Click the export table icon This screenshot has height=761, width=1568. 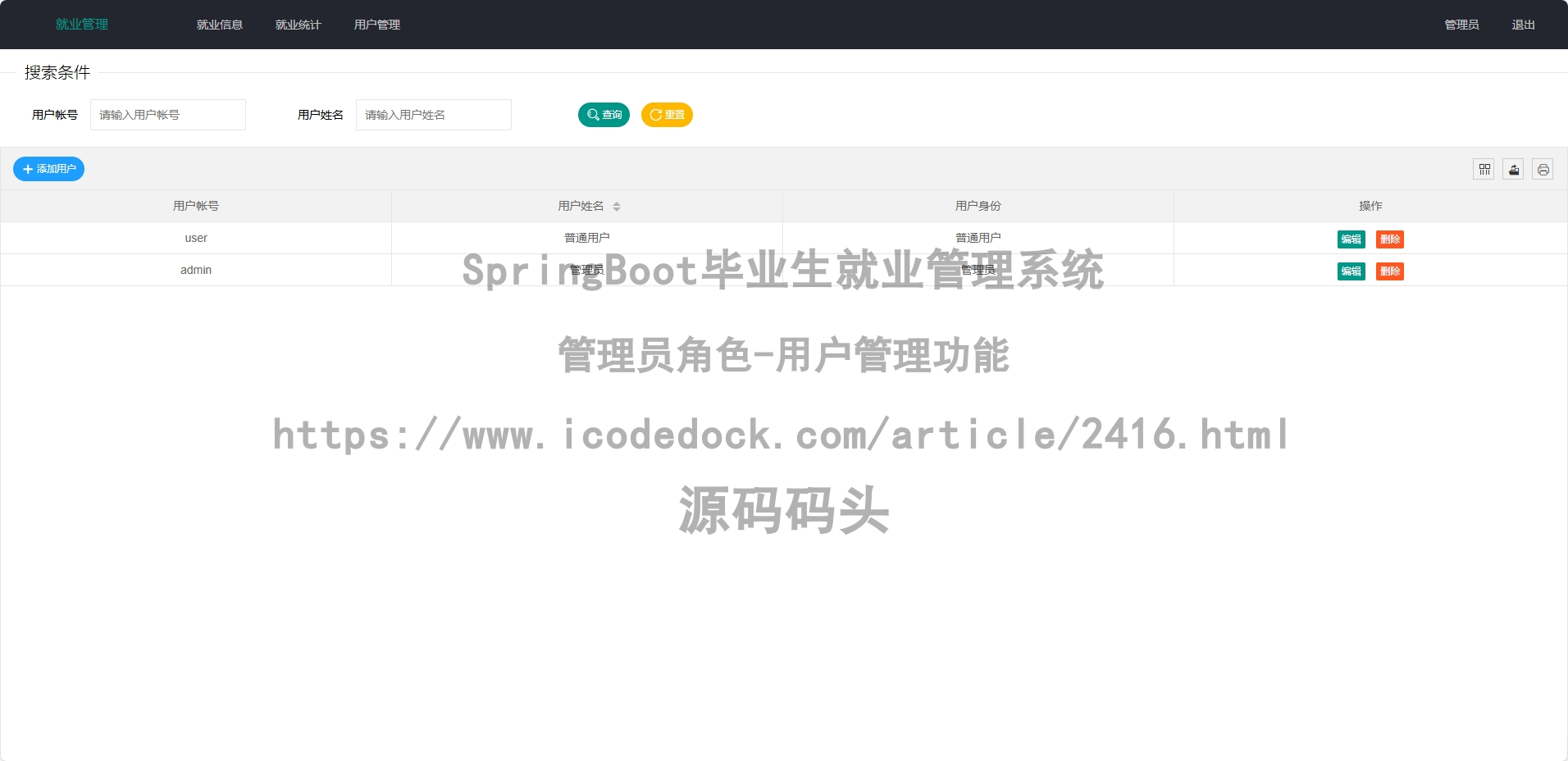(x=1513, y=169)
